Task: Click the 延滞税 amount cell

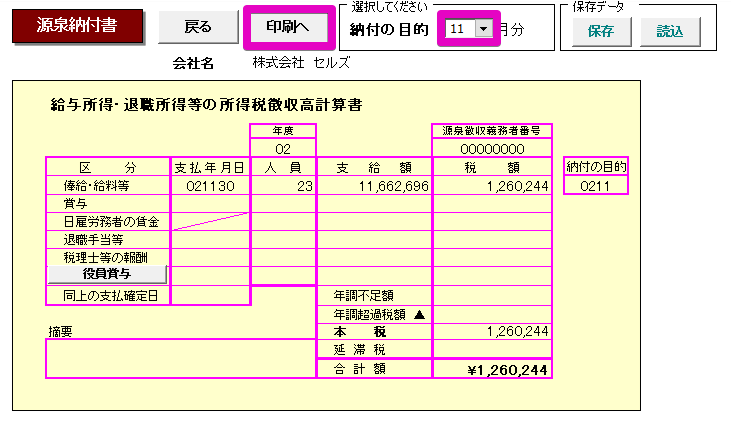Action: pyautogui.click(x=492, y=350)
